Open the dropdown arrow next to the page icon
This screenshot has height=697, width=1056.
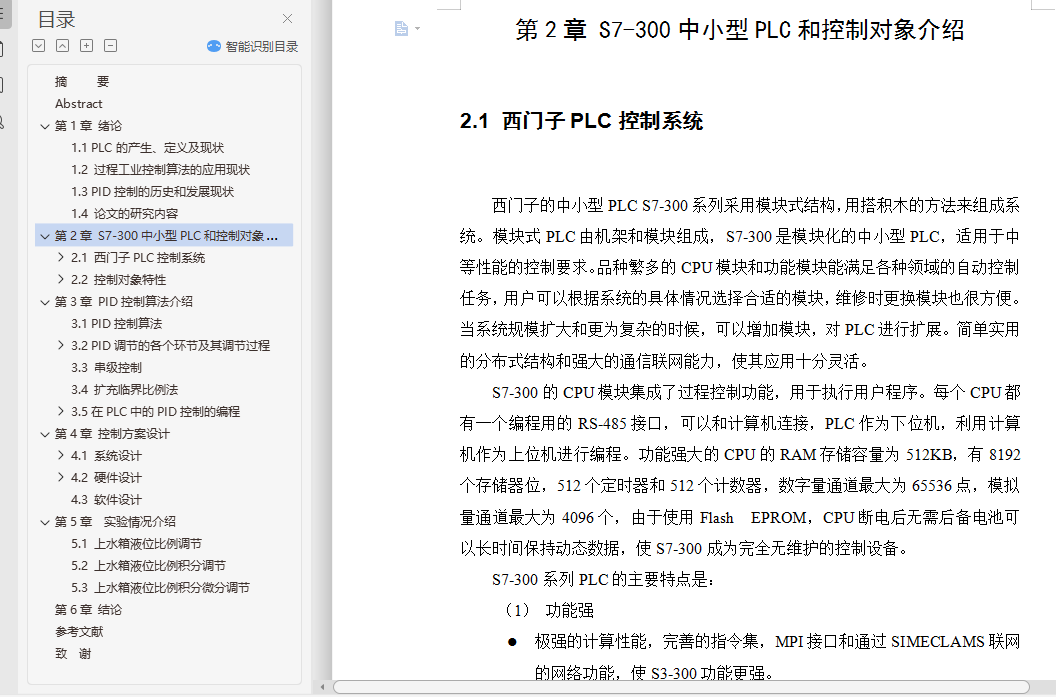click(x=418, y=28)
